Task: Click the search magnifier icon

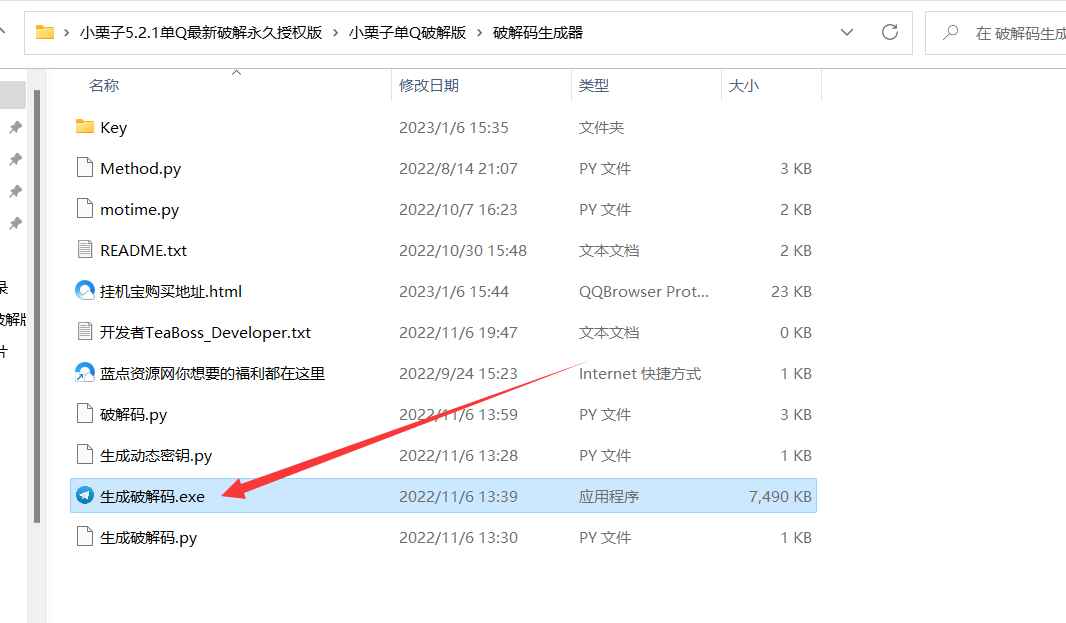Action: coord(950,32)
